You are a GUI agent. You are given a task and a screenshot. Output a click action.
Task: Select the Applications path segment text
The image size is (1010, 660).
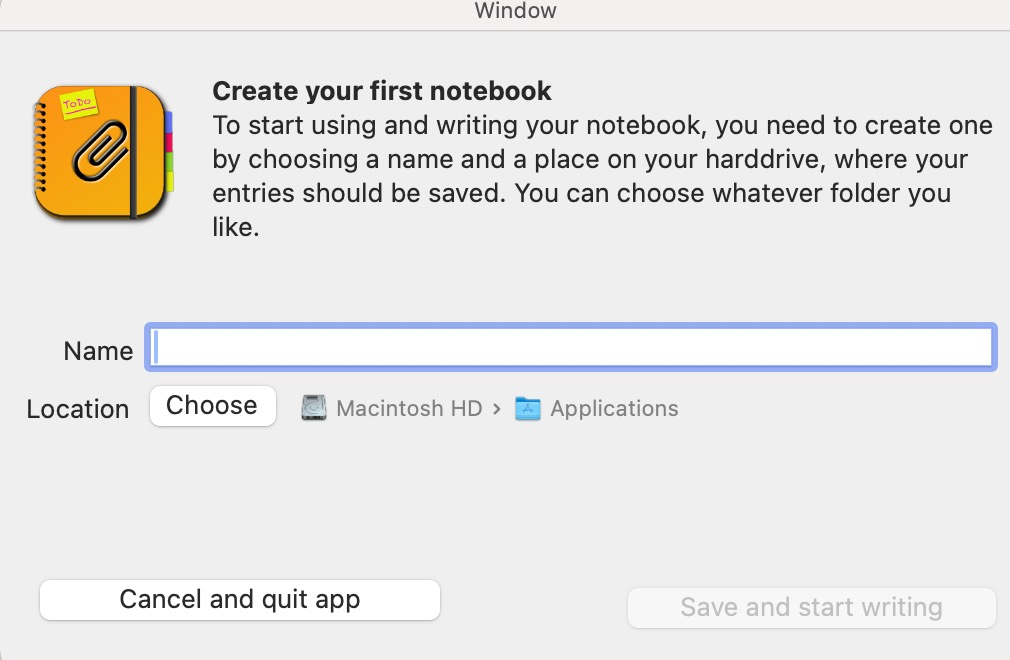click(614, 408)
